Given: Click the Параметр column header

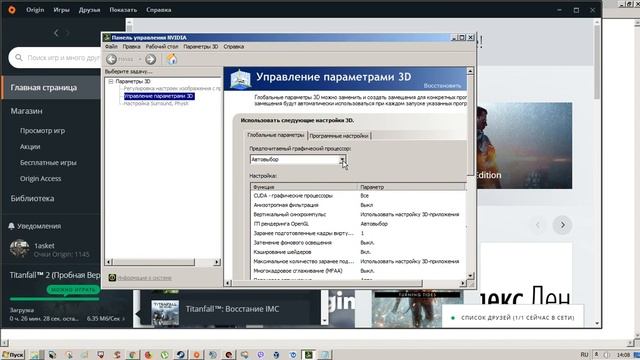Looking at the screenshot, I should click(411, 187).
